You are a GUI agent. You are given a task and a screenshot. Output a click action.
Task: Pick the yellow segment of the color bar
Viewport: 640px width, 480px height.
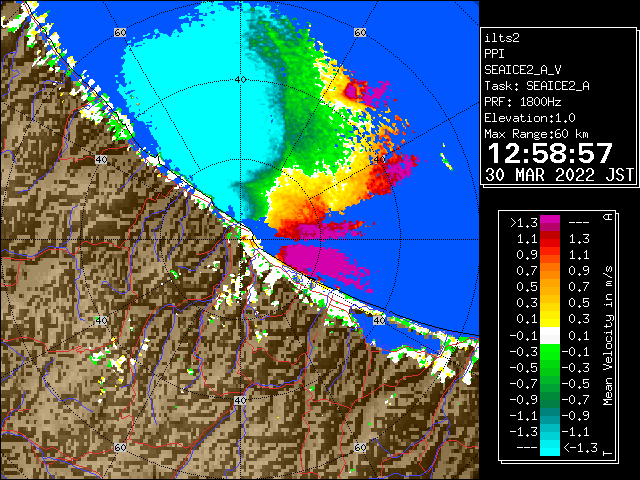(550, 319)
